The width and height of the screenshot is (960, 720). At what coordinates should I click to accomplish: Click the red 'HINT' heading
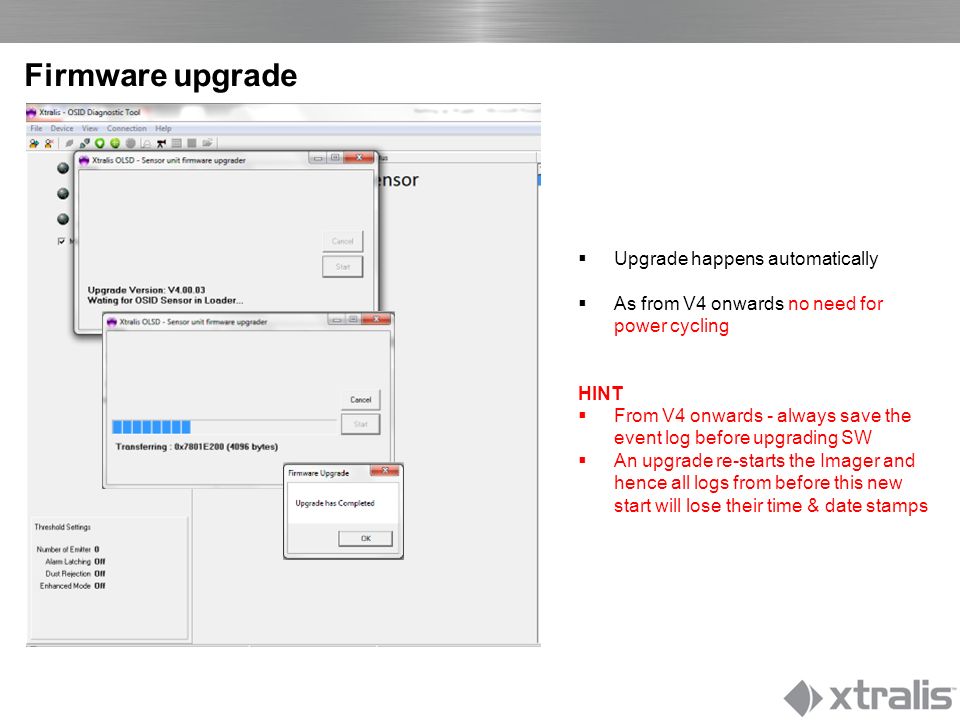point(601,394)
